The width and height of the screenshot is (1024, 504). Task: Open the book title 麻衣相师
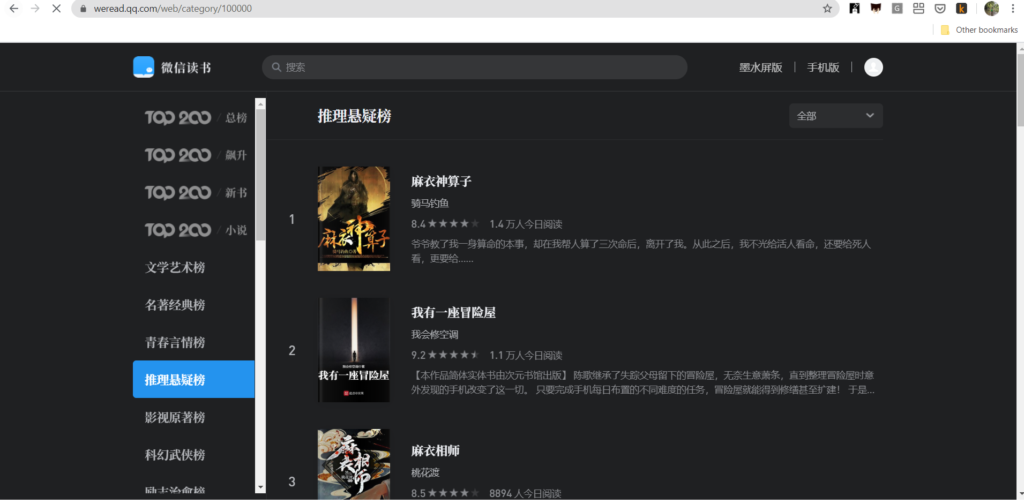point(436,451)
